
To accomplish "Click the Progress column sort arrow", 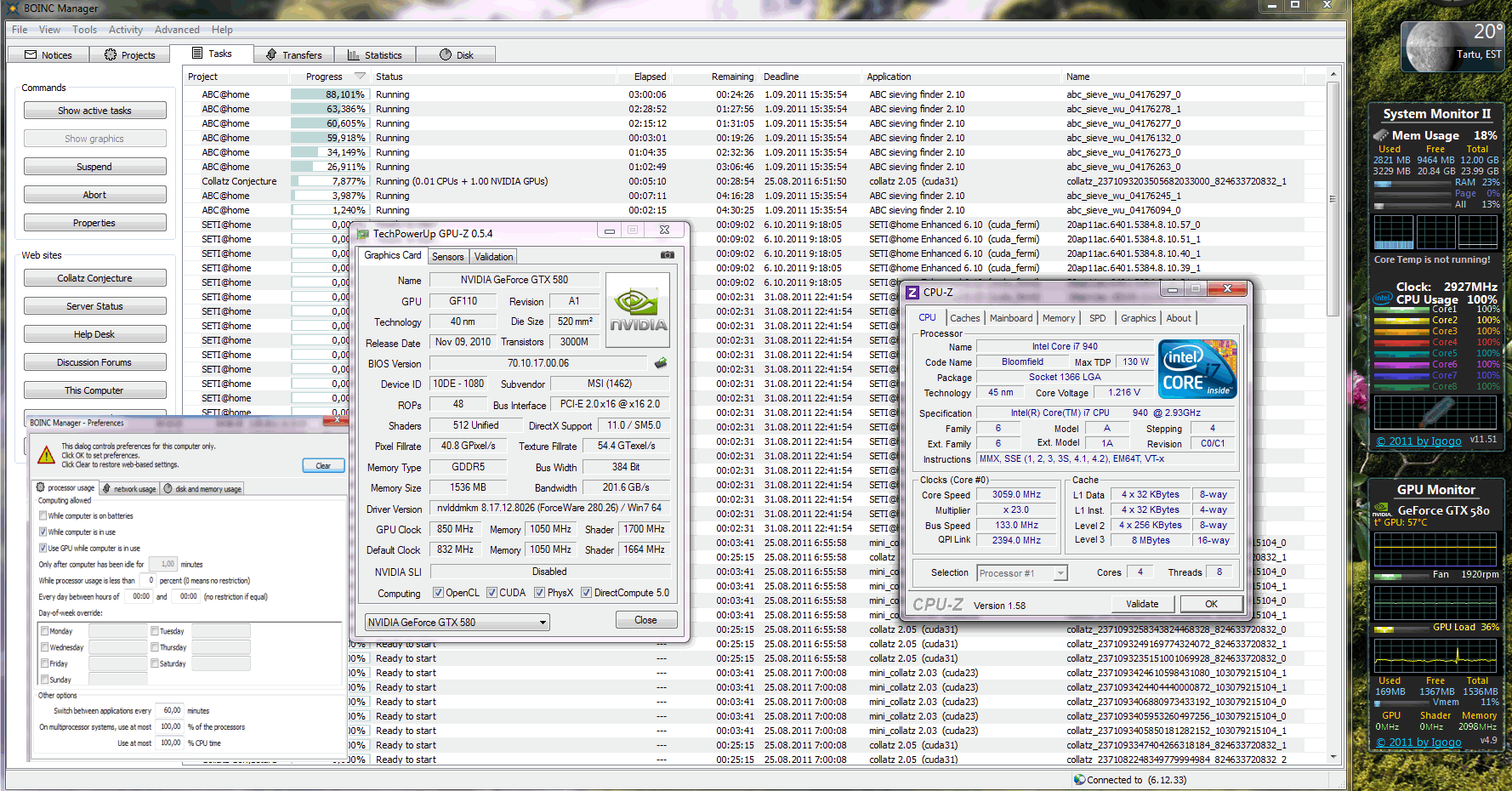I will pyautogui.click(x=360, y=77).
